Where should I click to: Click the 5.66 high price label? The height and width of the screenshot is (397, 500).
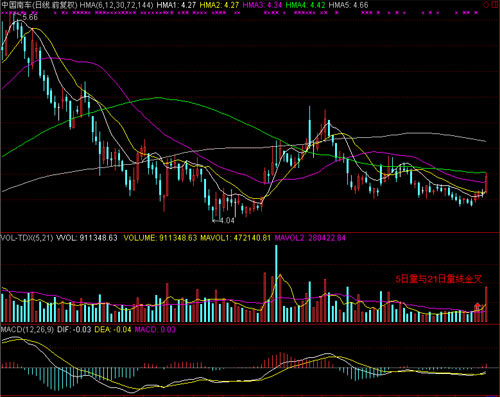coord(30,17)
